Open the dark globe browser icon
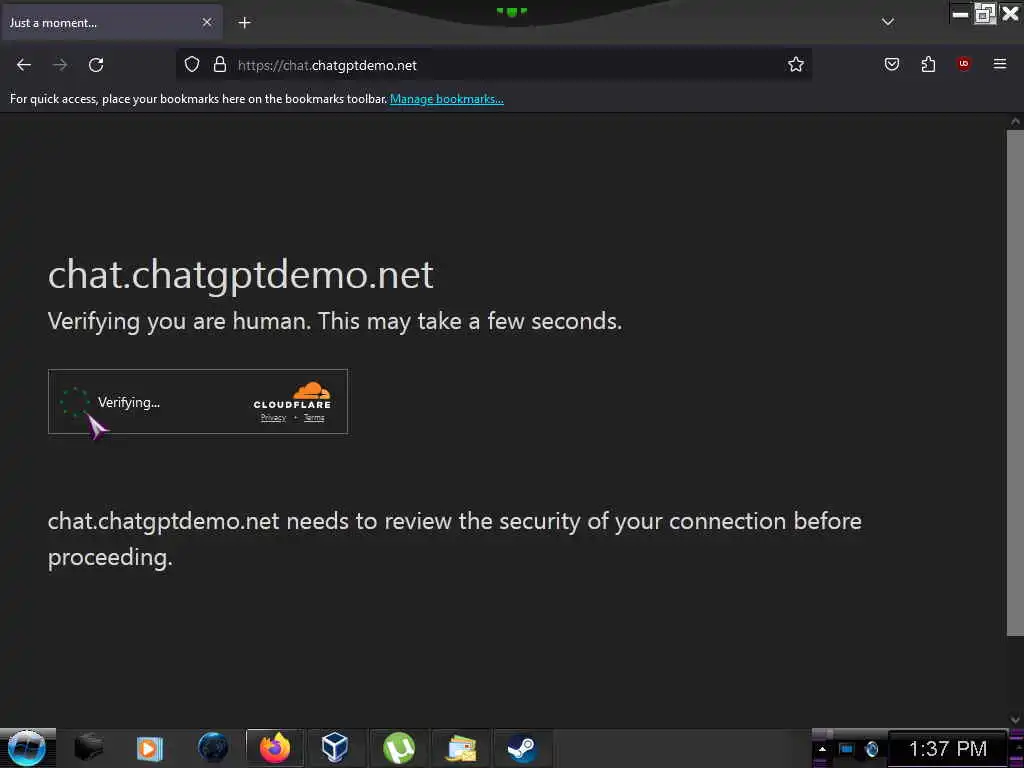This screenshot has height=768, width=1024. pyautogui.click(x=213, y=748)
